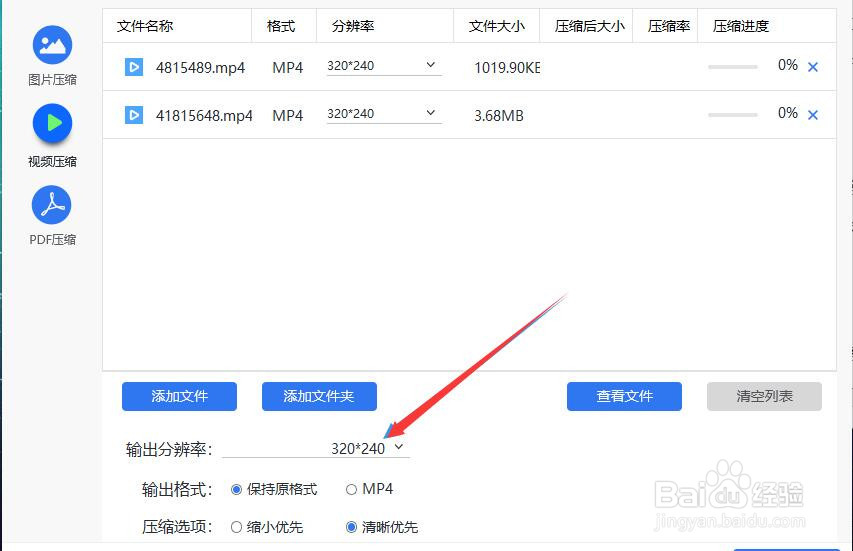This screenshot has width=853, height=551.
Task: Open resolution dropdown for 41815648.mp4 row
Action: pos(384,114)
